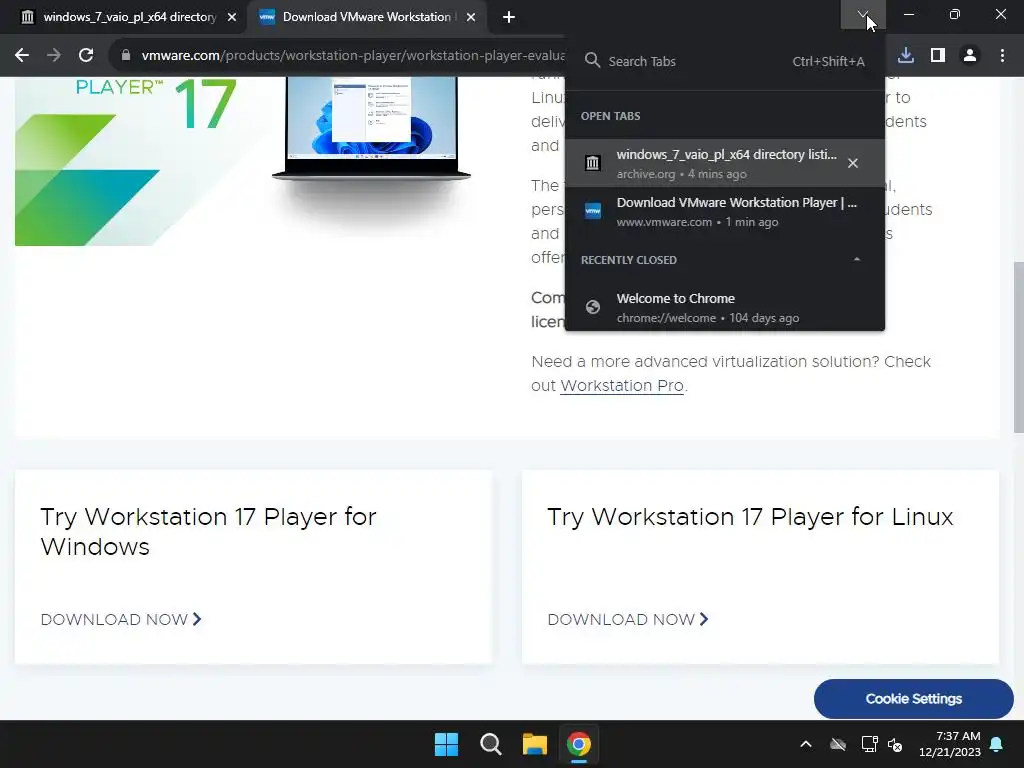Open File Explorer from taskbar
Viewport: 1024px width, 768px height.
[x=534, y=744]
